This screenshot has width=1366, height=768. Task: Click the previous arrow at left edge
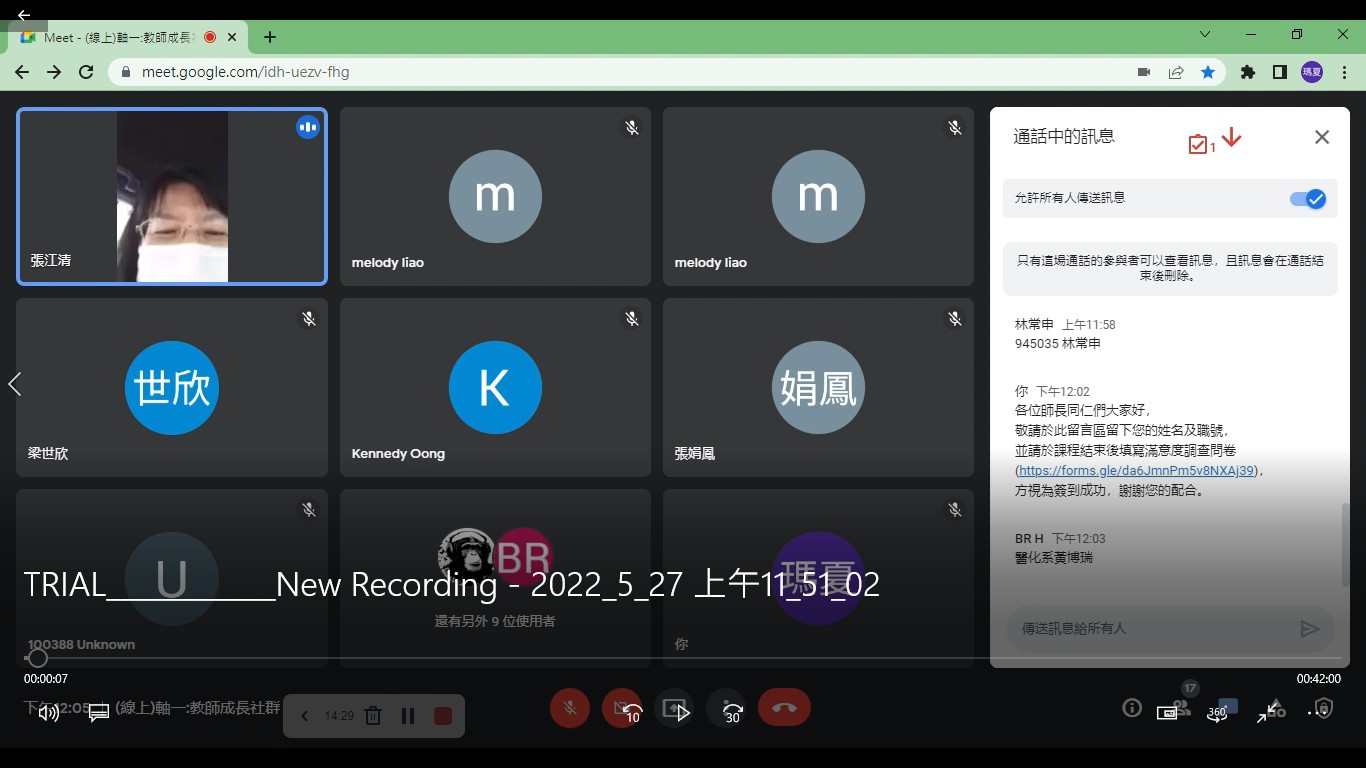coord(14,384)
